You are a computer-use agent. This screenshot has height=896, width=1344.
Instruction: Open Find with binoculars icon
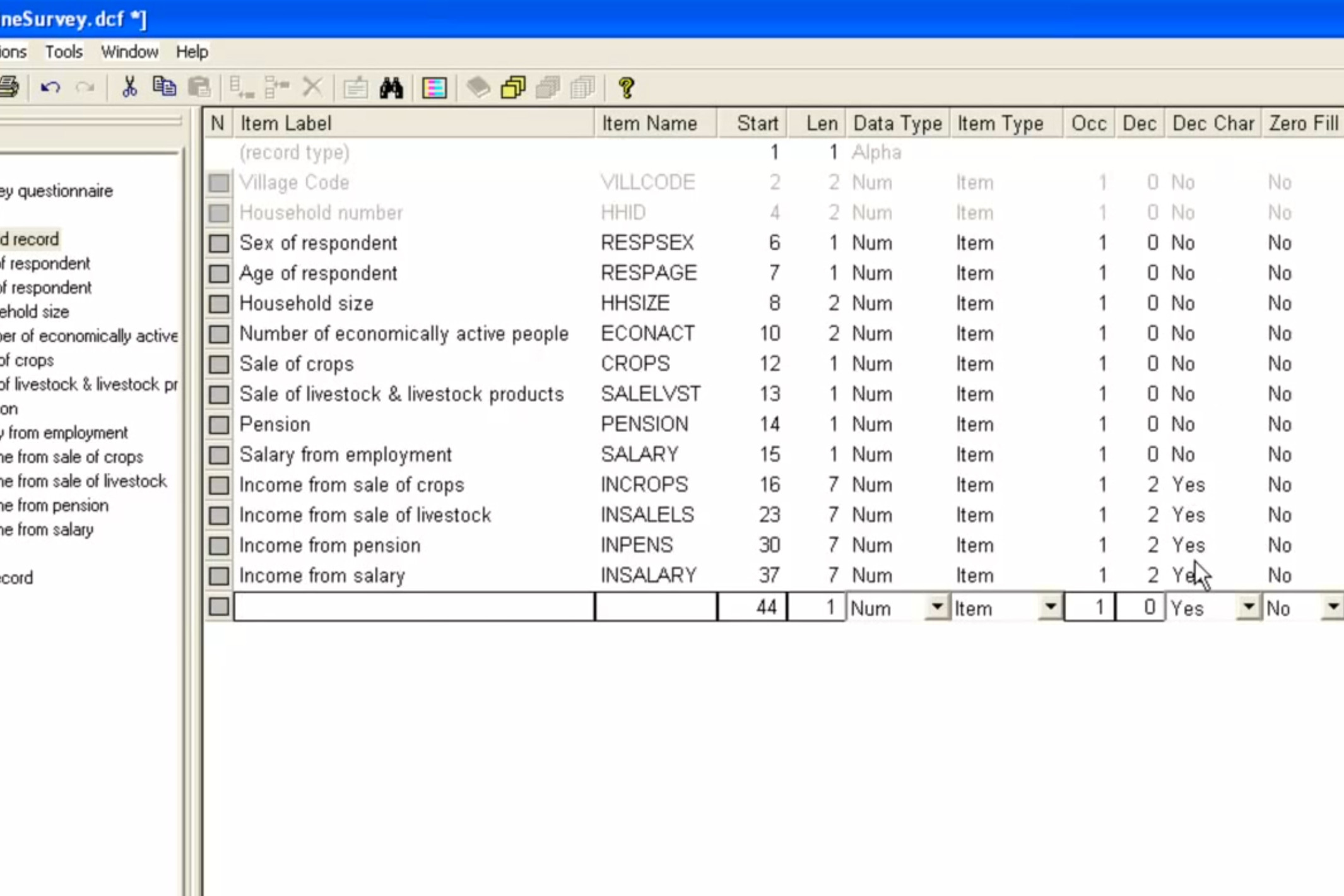pyautogui.click(x=391, y=88)
